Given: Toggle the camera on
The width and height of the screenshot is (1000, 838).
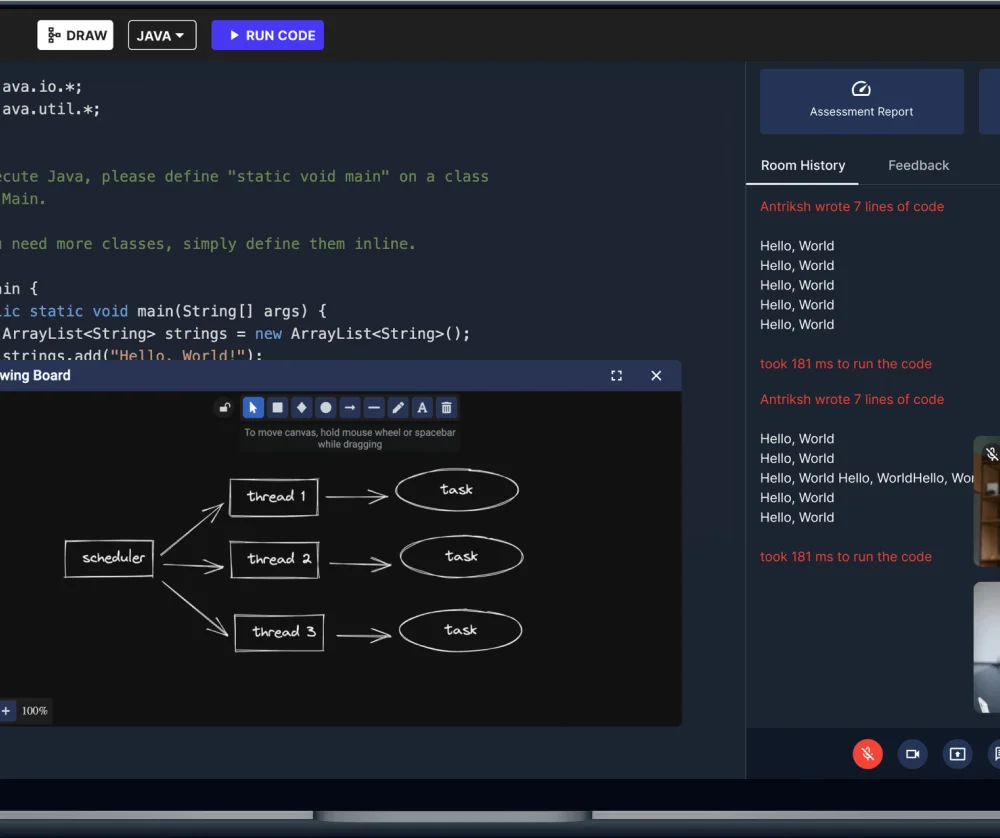Looking at the screenshot, I should tap(912, 753).
